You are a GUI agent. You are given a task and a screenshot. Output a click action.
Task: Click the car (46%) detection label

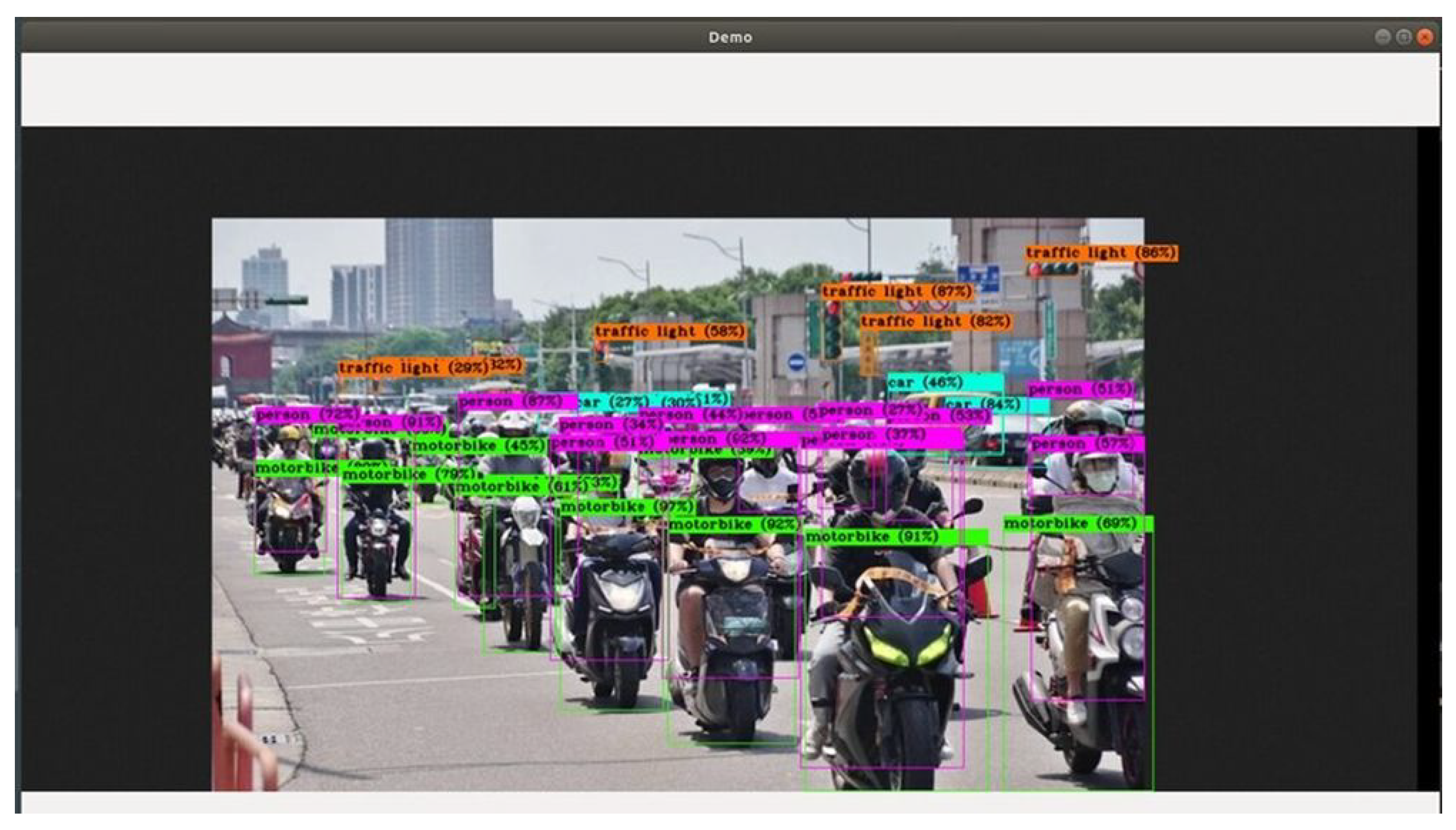[x=926, y=382]
